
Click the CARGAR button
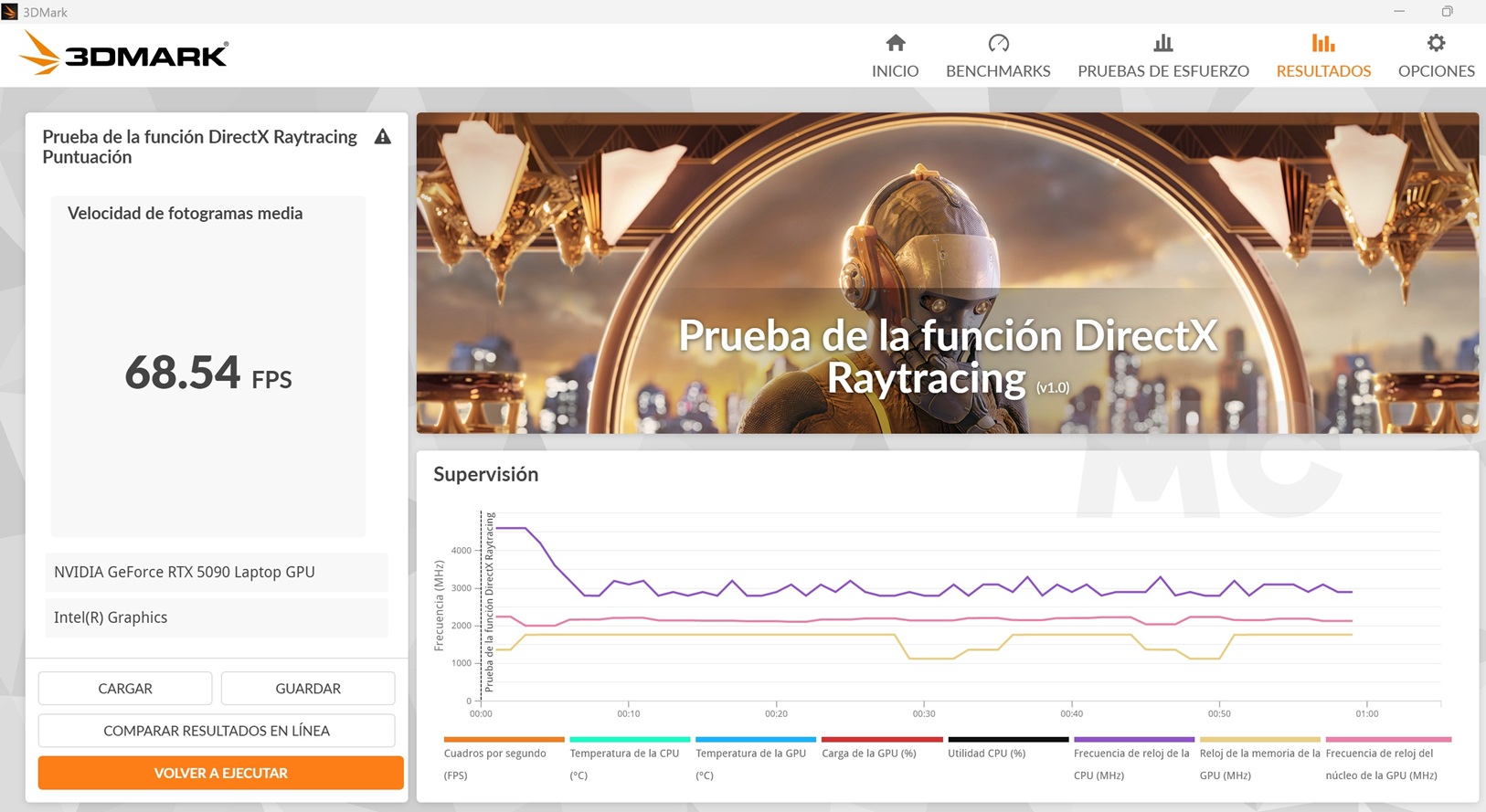[125, 689]
